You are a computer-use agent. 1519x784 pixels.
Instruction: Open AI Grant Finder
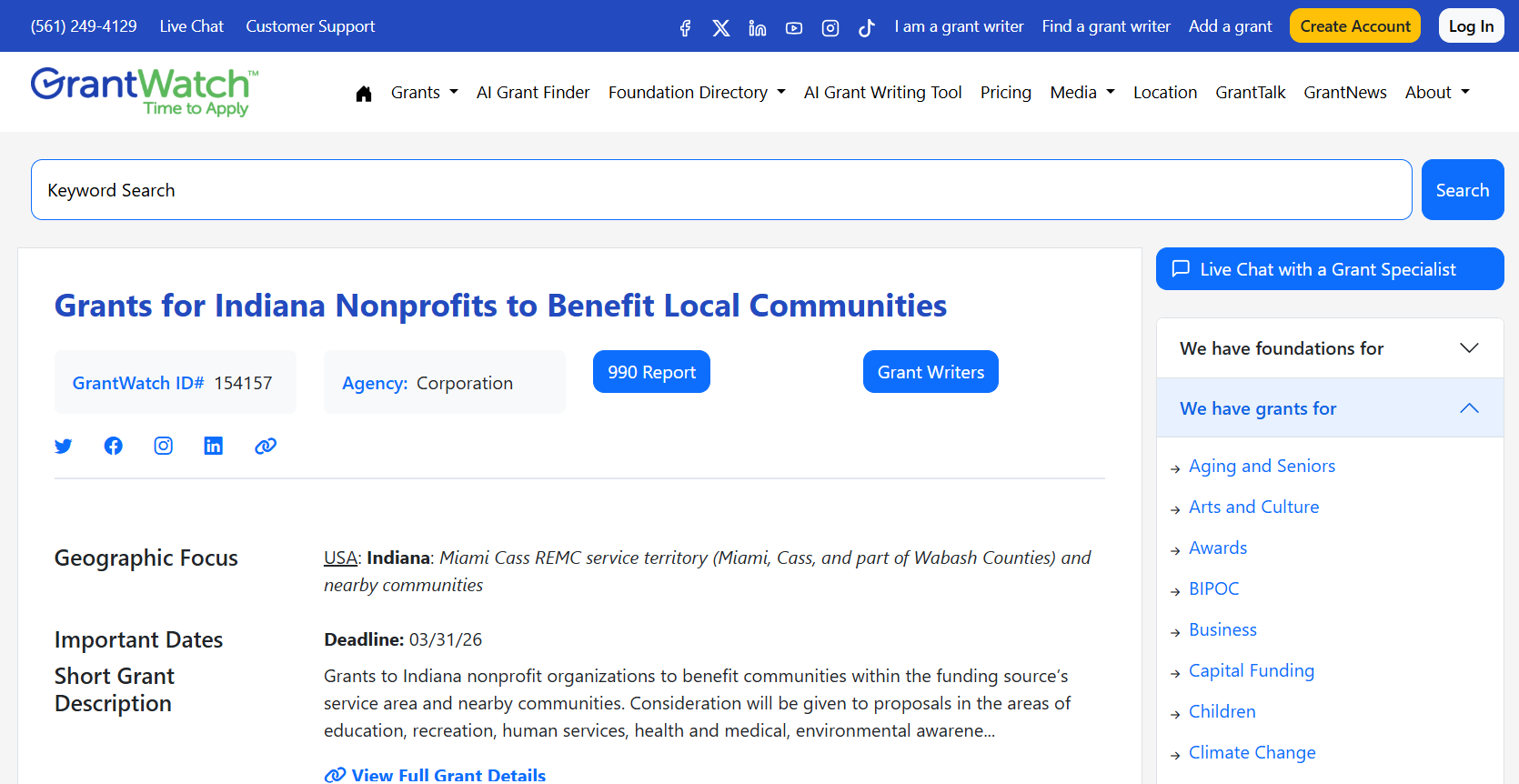tap(533, 92)
